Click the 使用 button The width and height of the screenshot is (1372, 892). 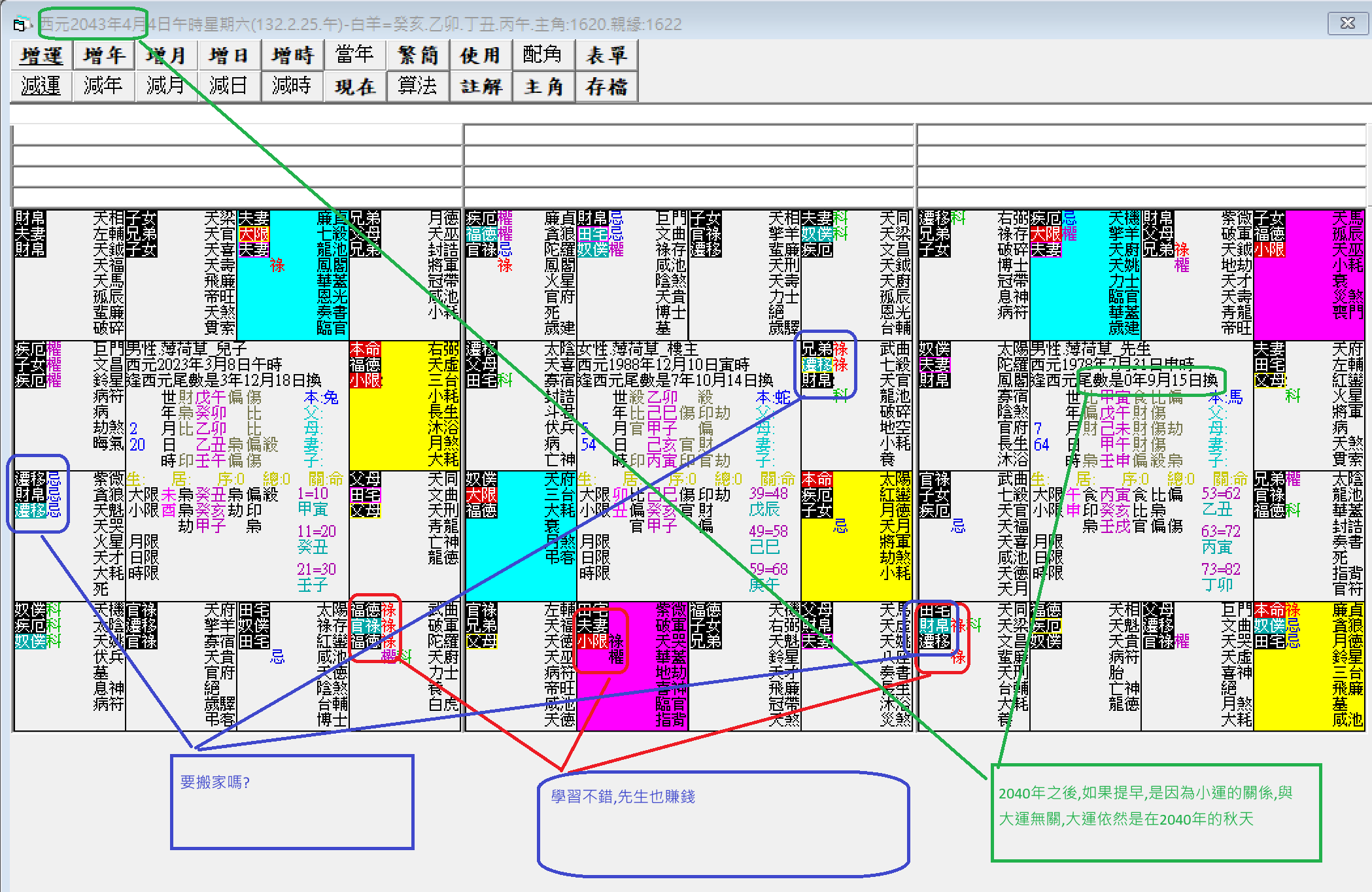480,56
